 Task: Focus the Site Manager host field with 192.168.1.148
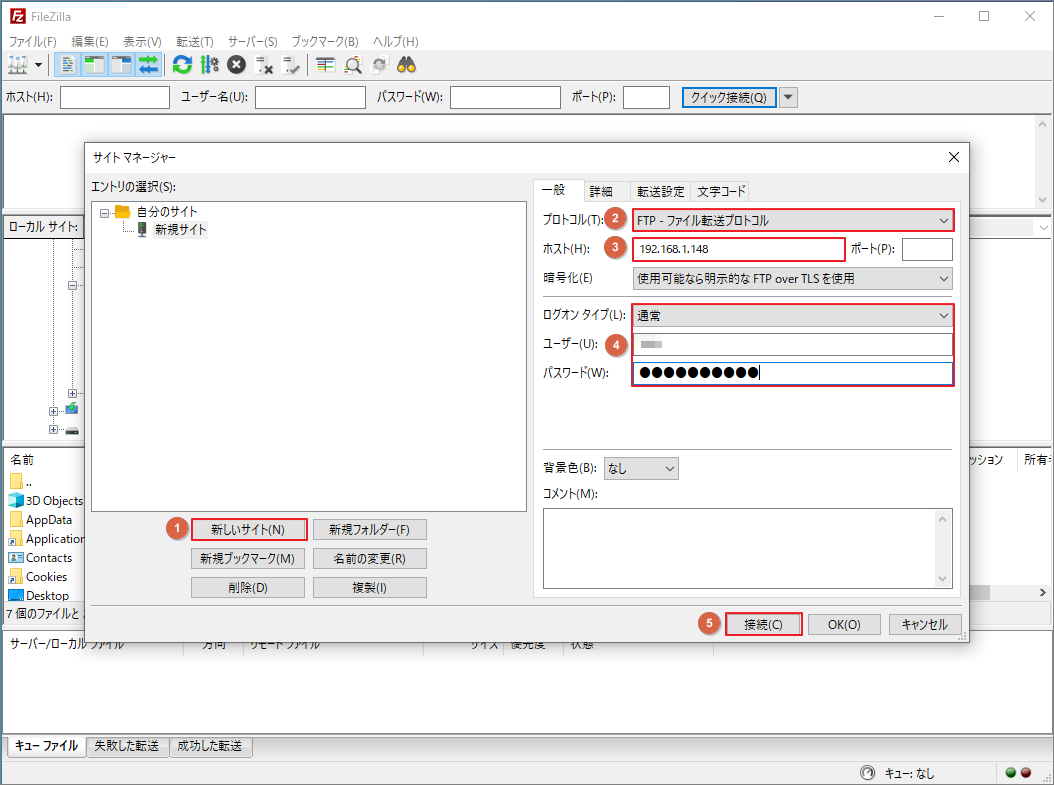pos(739,249)
